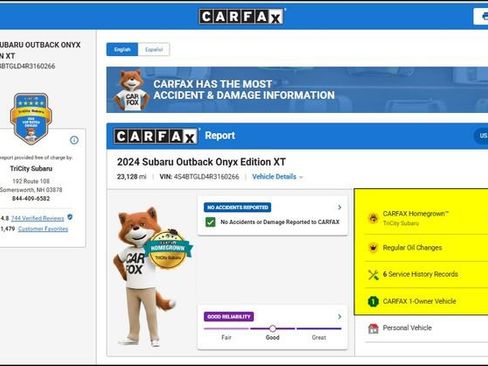This screenshot has width=488, height=366.
Task: Expand the Good Reliability card chevron
Action: pos(339,317)
